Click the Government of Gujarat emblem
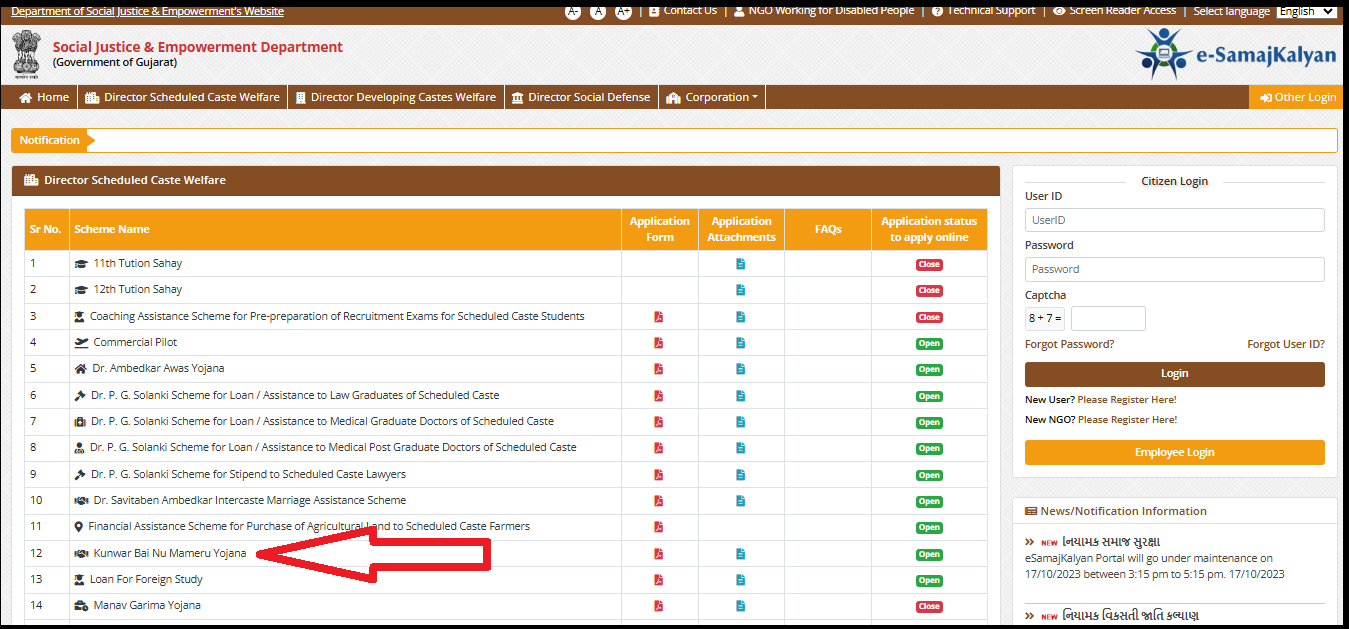Screen dimensions: 1349x629 pos(27,54)
